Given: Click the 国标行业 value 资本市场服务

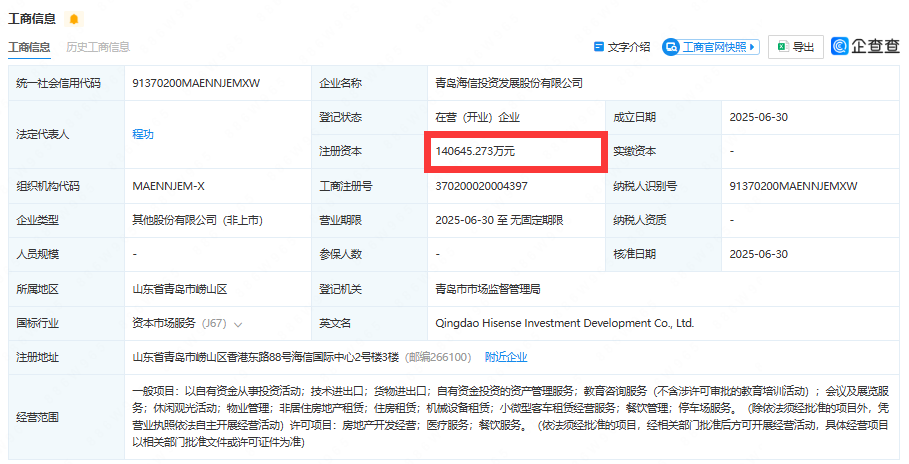Looking at the screenshot, I should click(164, 323).
